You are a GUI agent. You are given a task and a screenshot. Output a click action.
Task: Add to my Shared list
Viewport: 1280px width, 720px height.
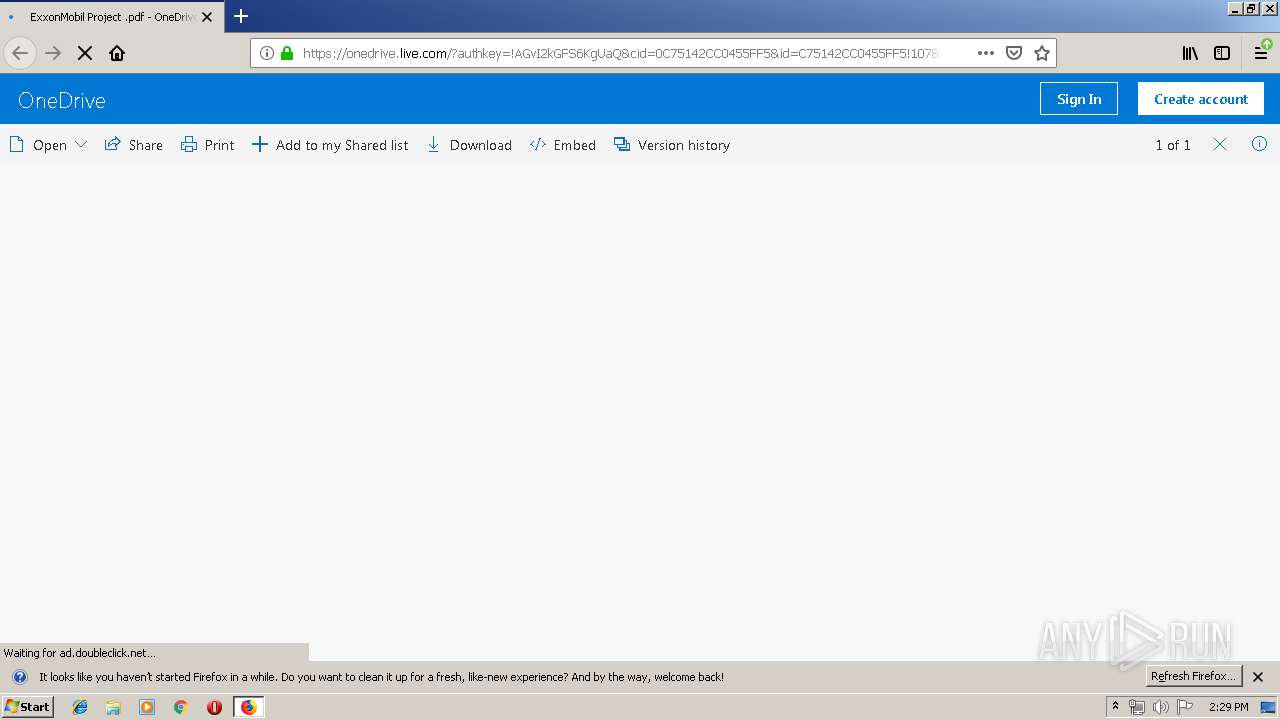point(330,145)
